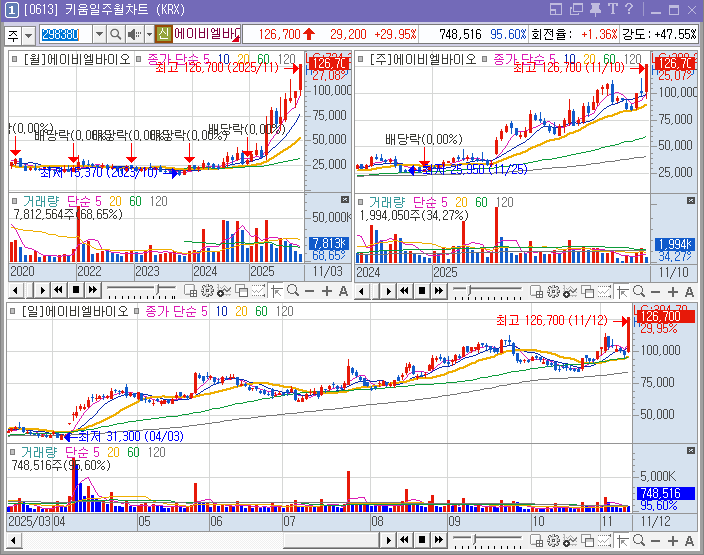Viewport: 704px width, 555px height.
Task: Open help question mark in title bar
Action: (629, 9)
